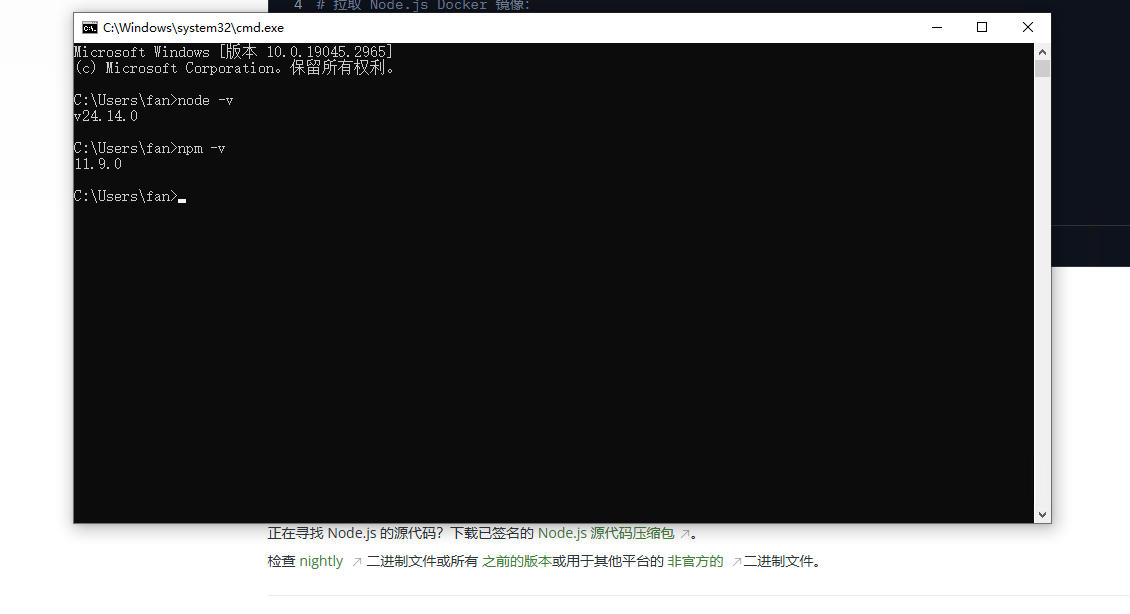Open the nightly builds link
The image size is (1130, 614).
tap(321, 561)
